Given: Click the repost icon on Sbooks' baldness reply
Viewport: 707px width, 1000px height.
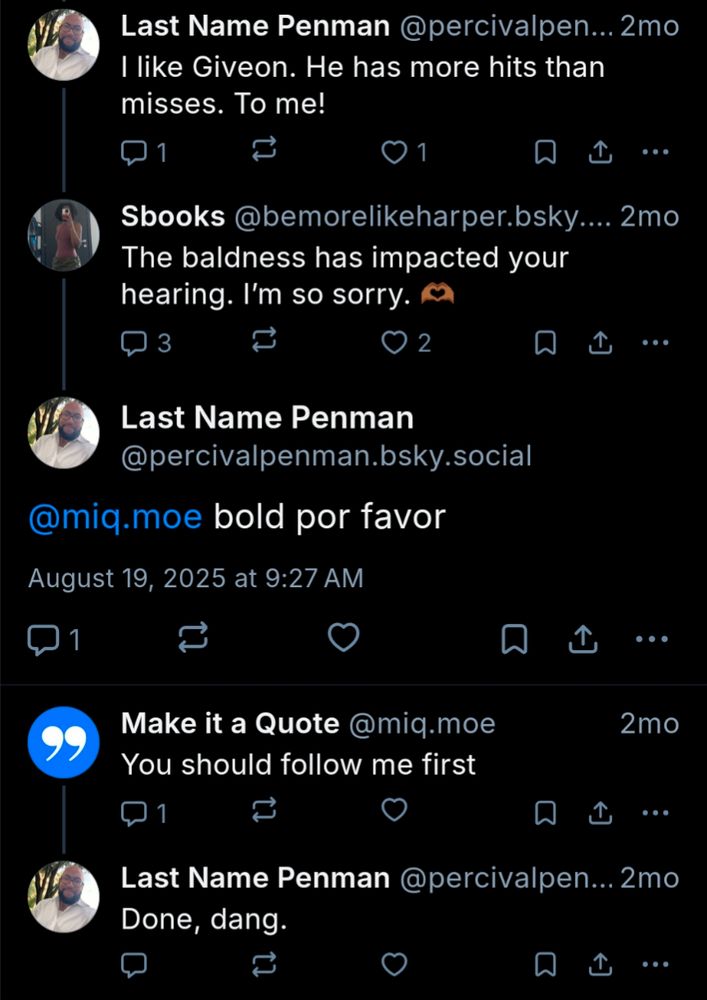Looking at the screenshot, I should click(x=263, y=341).
